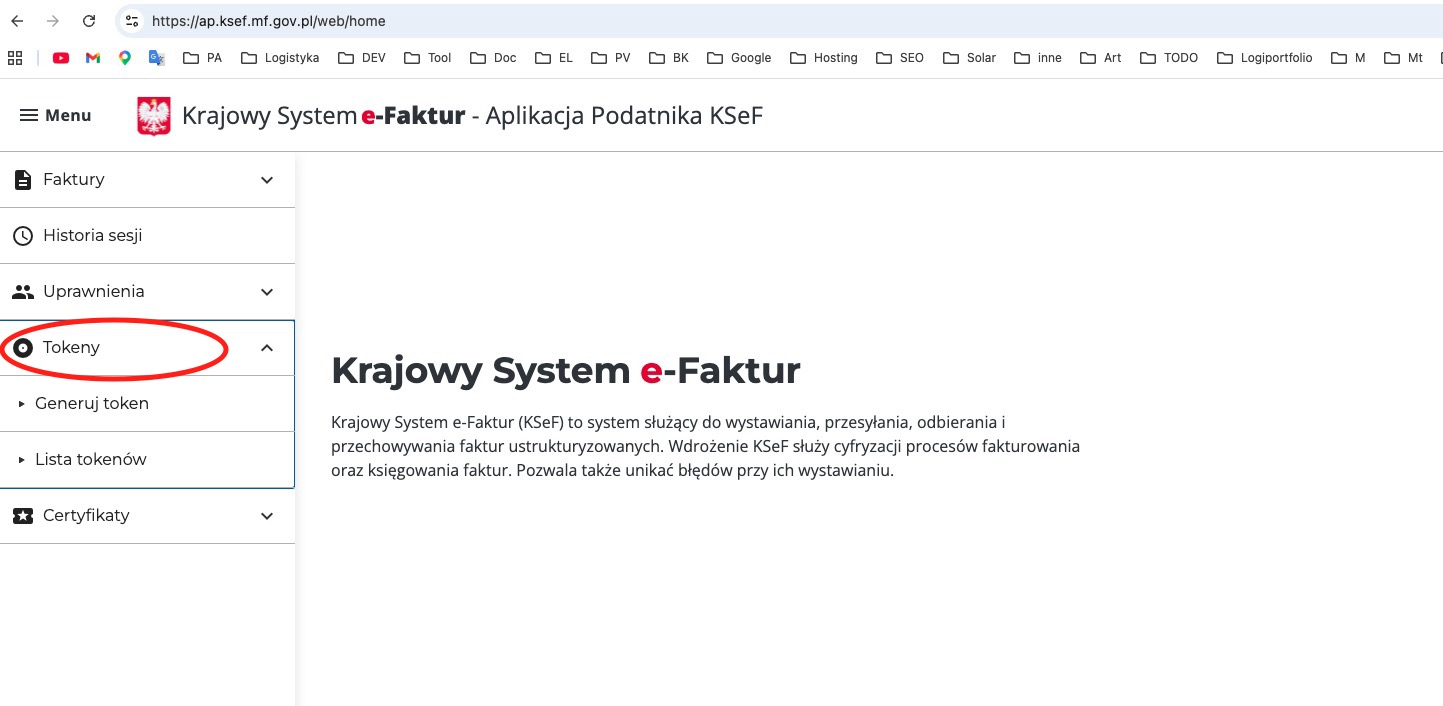
Task: Open the SEO bookmark folder
Action: coord(900,58)
